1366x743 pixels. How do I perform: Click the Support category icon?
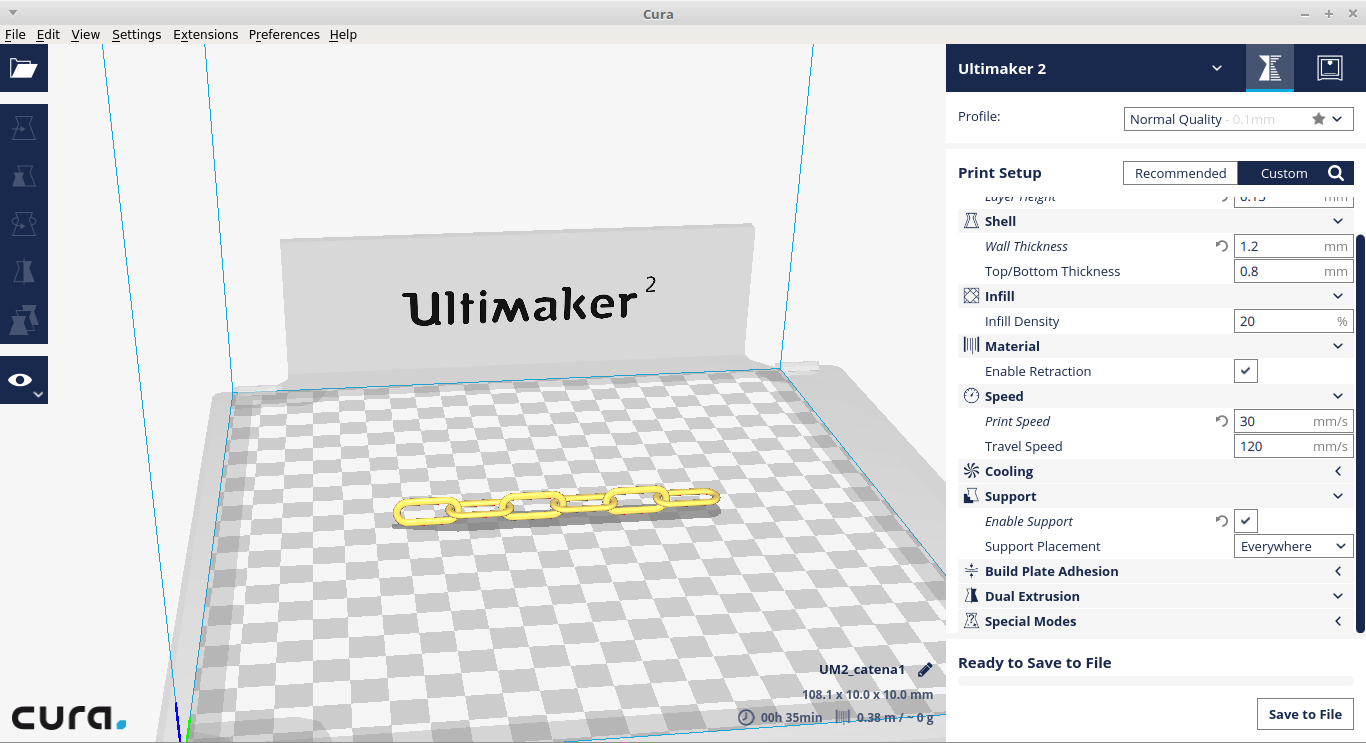[x=971, y=496]
